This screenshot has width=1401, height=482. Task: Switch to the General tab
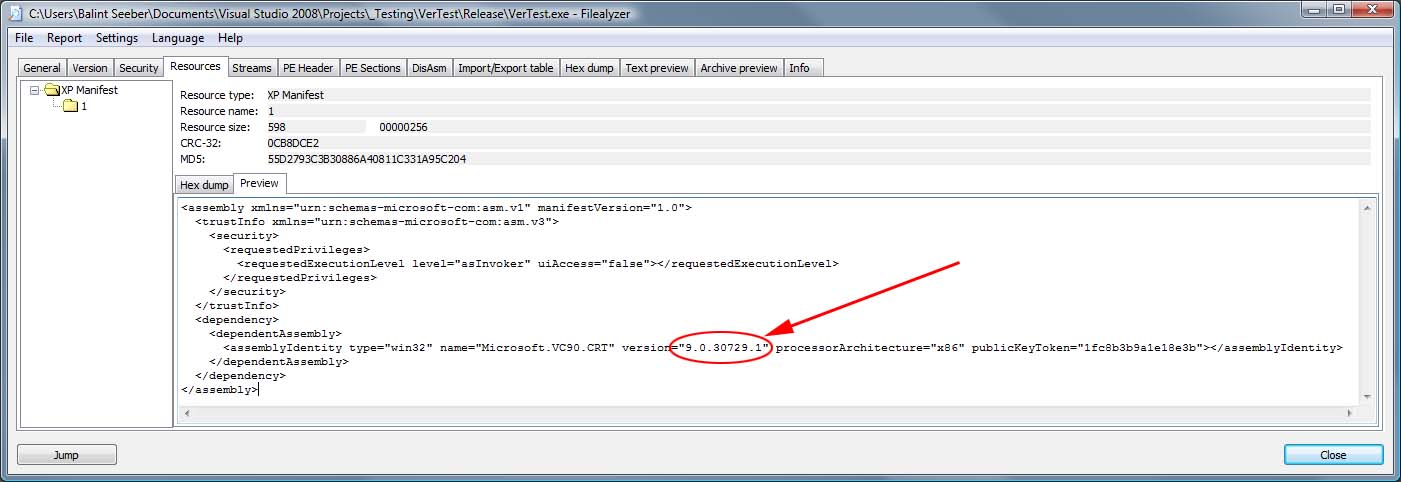(42, 68)
